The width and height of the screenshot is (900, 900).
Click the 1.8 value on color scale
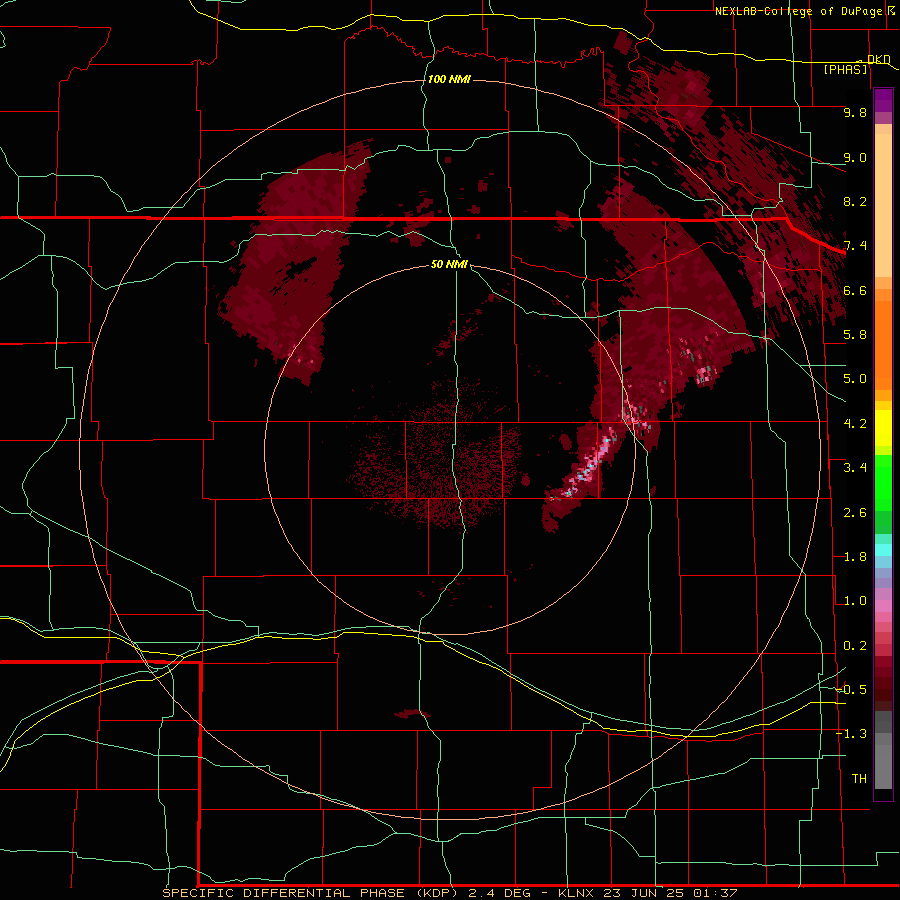tap(855, 557)
